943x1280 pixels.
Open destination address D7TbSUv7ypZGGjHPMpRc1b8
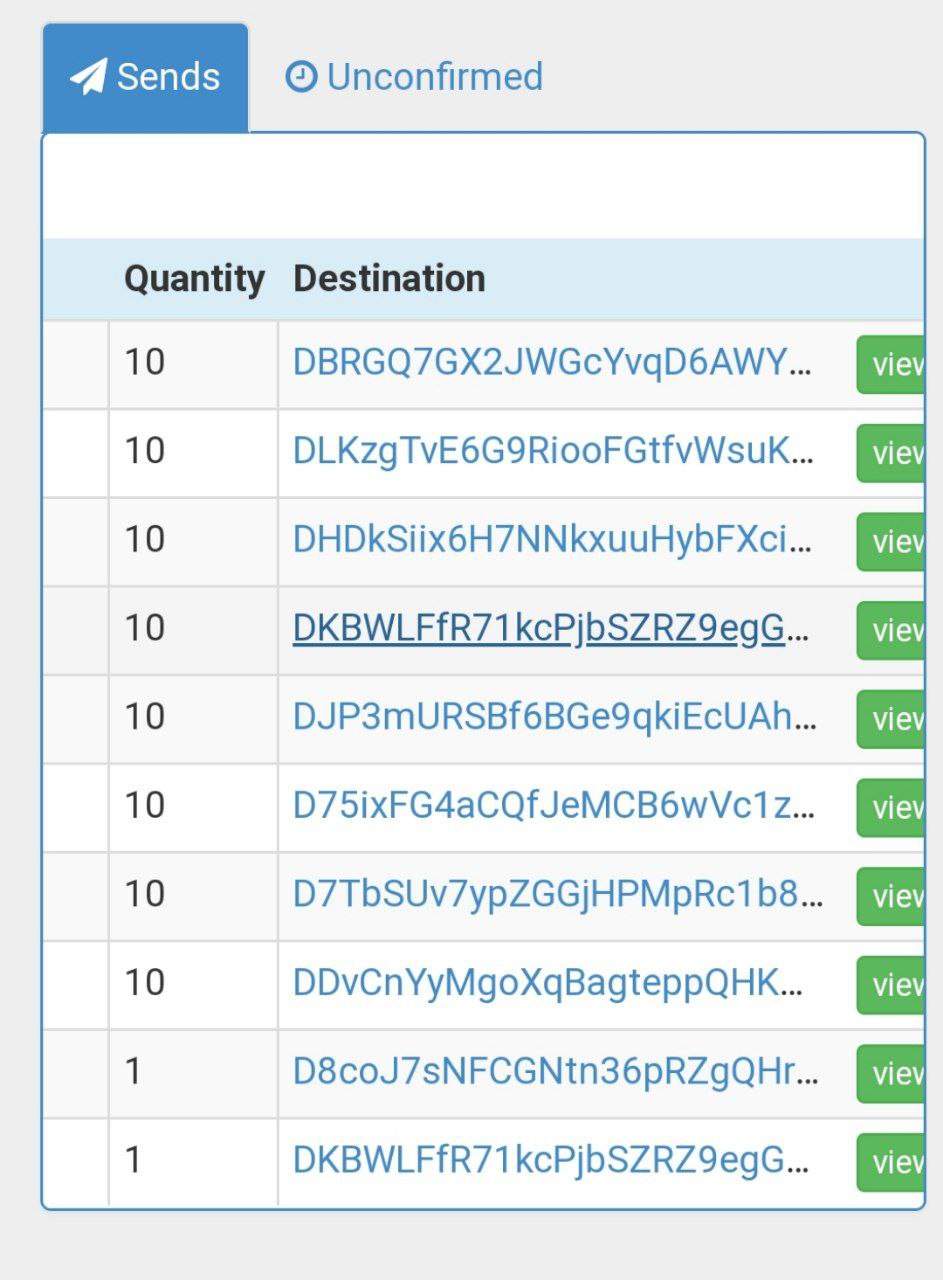(x=558, y=894)
